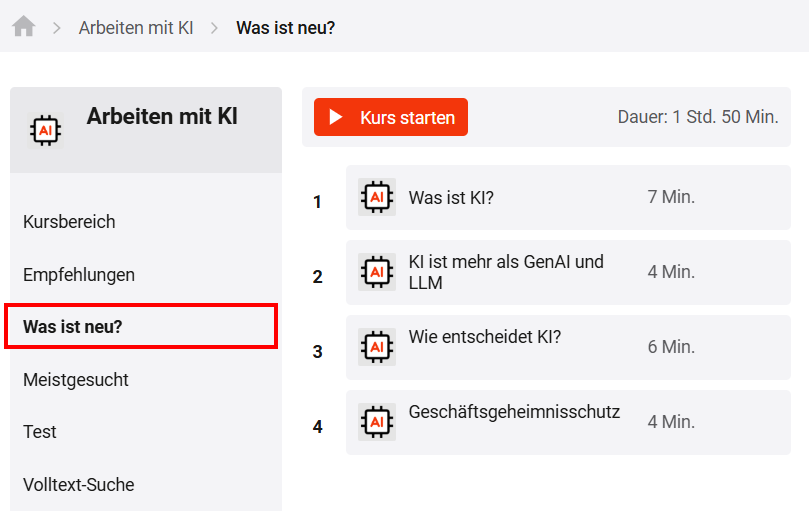Click the play triangle on Kurs starten
This screenshot has width=809, height=511.
[336, 117]
